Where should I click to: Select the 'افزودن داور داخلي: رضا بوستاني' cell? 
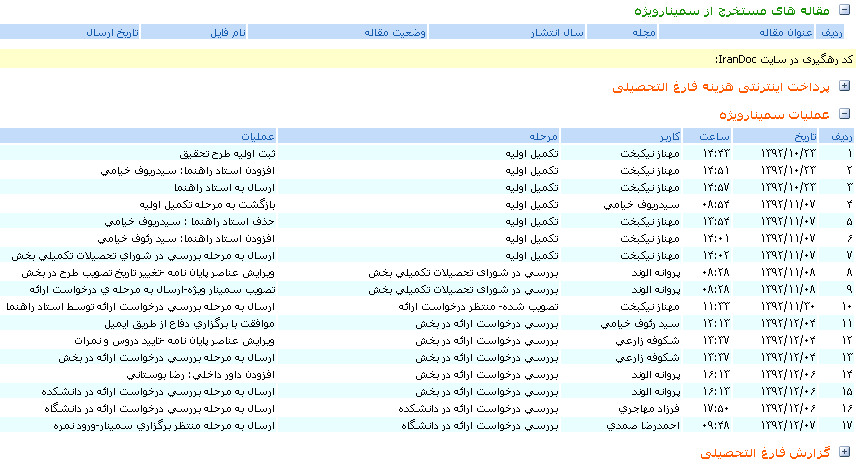[x=201, y=374]
